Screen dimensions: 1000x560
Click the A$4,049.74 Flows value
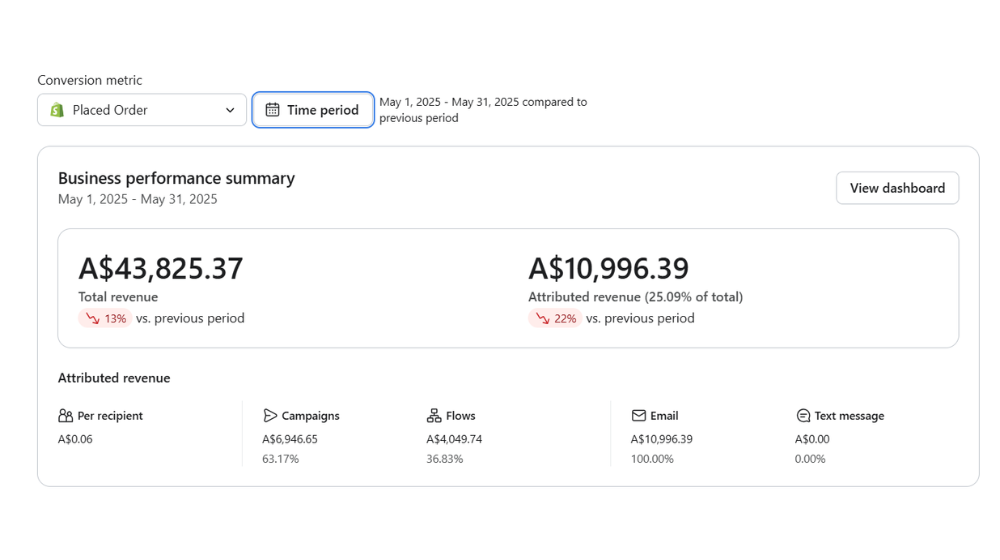[x=454, y=439]
